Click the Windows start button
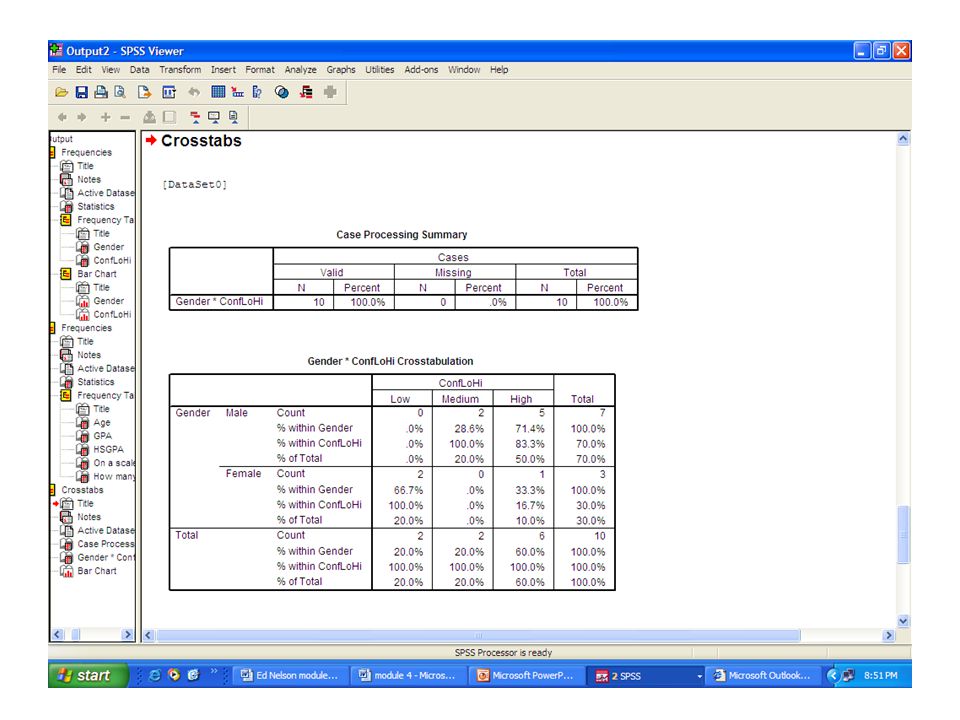The image size is (960, 720). pyautogui.click(x=88, y=675)
